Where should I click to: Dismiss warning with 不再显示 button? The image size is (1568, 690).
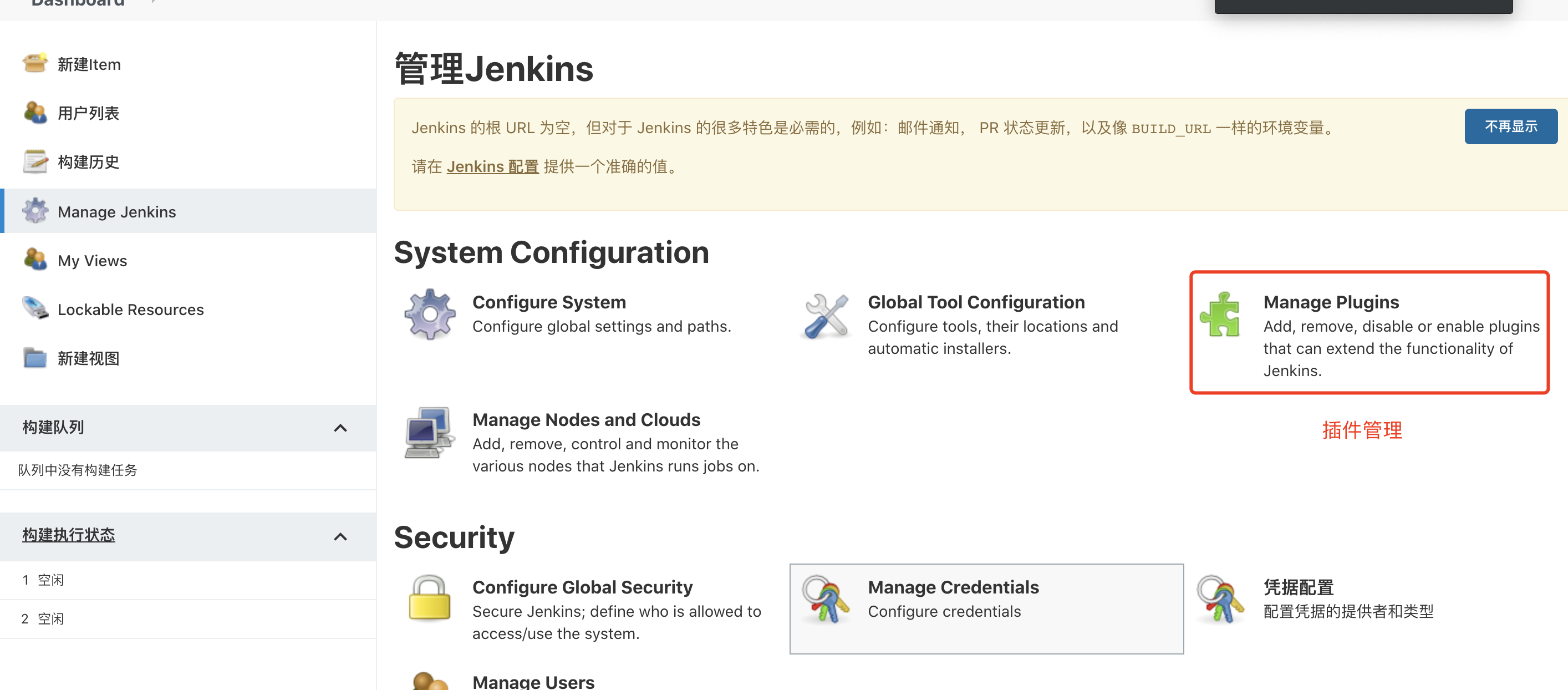[1510, 126]
